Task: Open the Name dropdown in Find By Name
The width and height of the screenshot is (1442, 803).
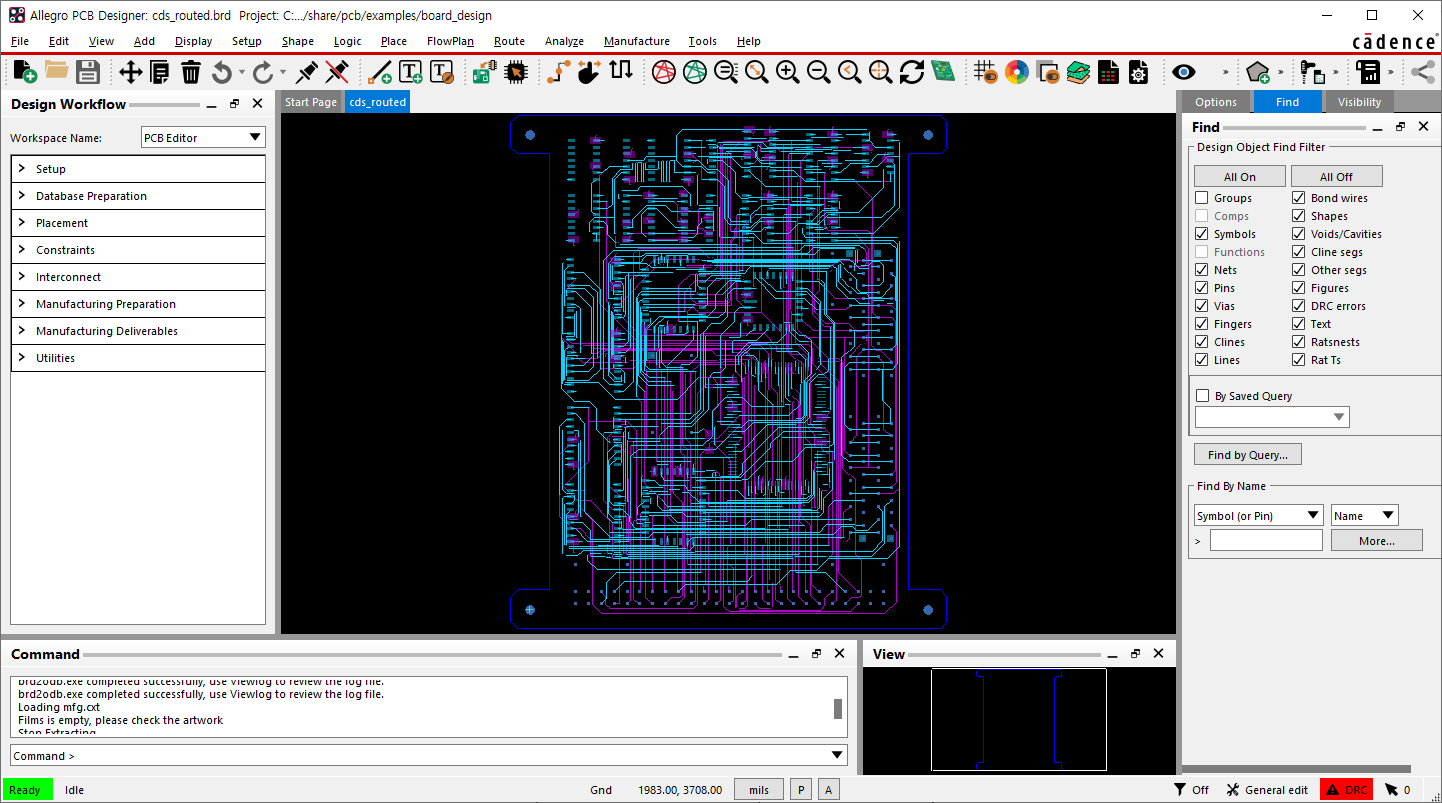Action: [x=1364, y=516]
